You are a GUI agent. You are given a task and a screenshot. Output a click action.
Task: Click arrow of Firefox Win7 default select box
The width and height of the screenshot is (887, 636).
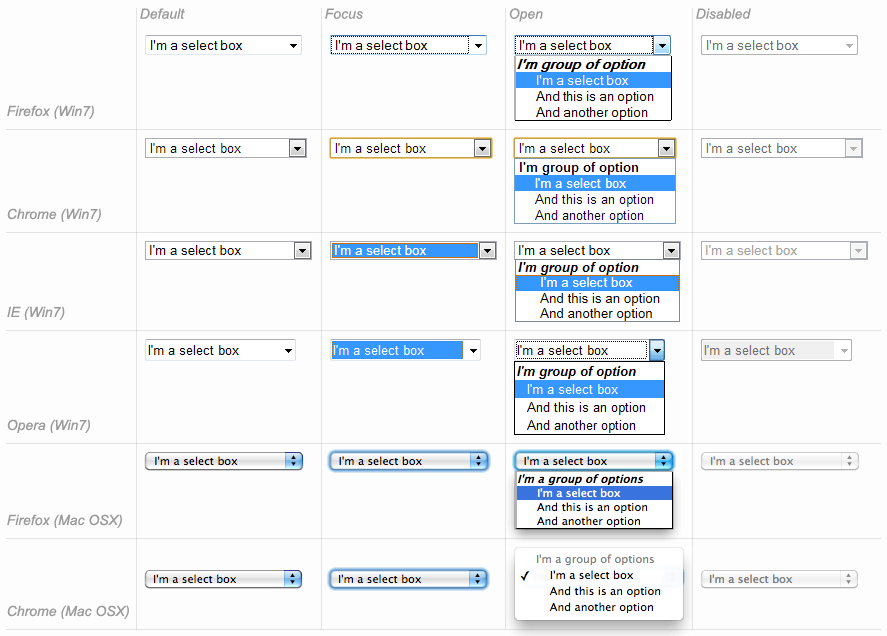293,46
